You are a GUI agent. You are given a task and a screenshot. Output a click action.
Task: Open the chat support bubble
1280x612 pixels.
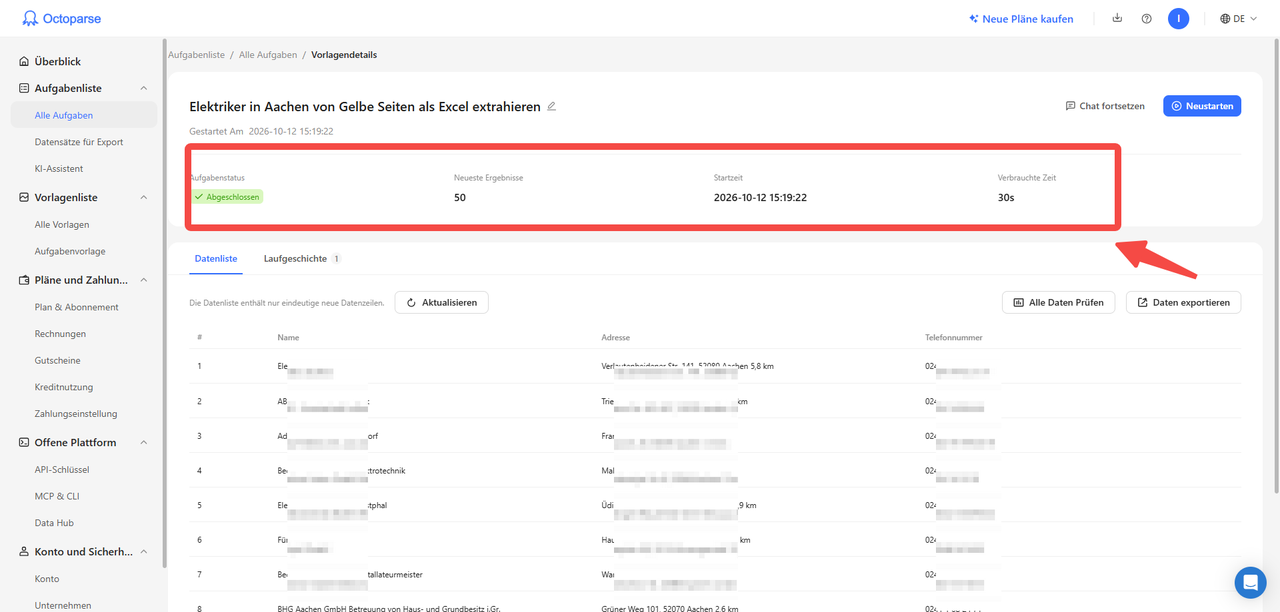1250,582
